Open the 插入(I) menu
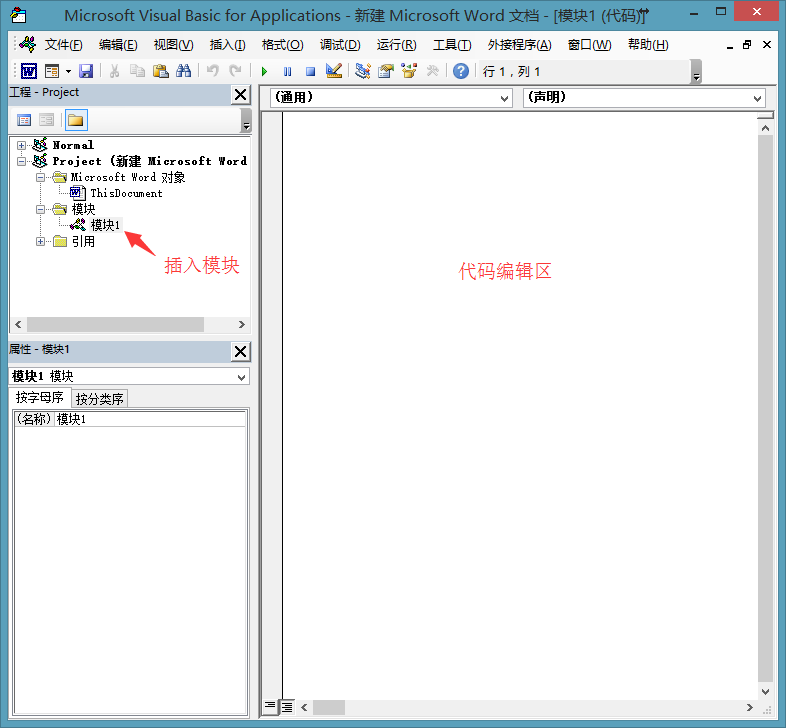 (x=228, y=45)
